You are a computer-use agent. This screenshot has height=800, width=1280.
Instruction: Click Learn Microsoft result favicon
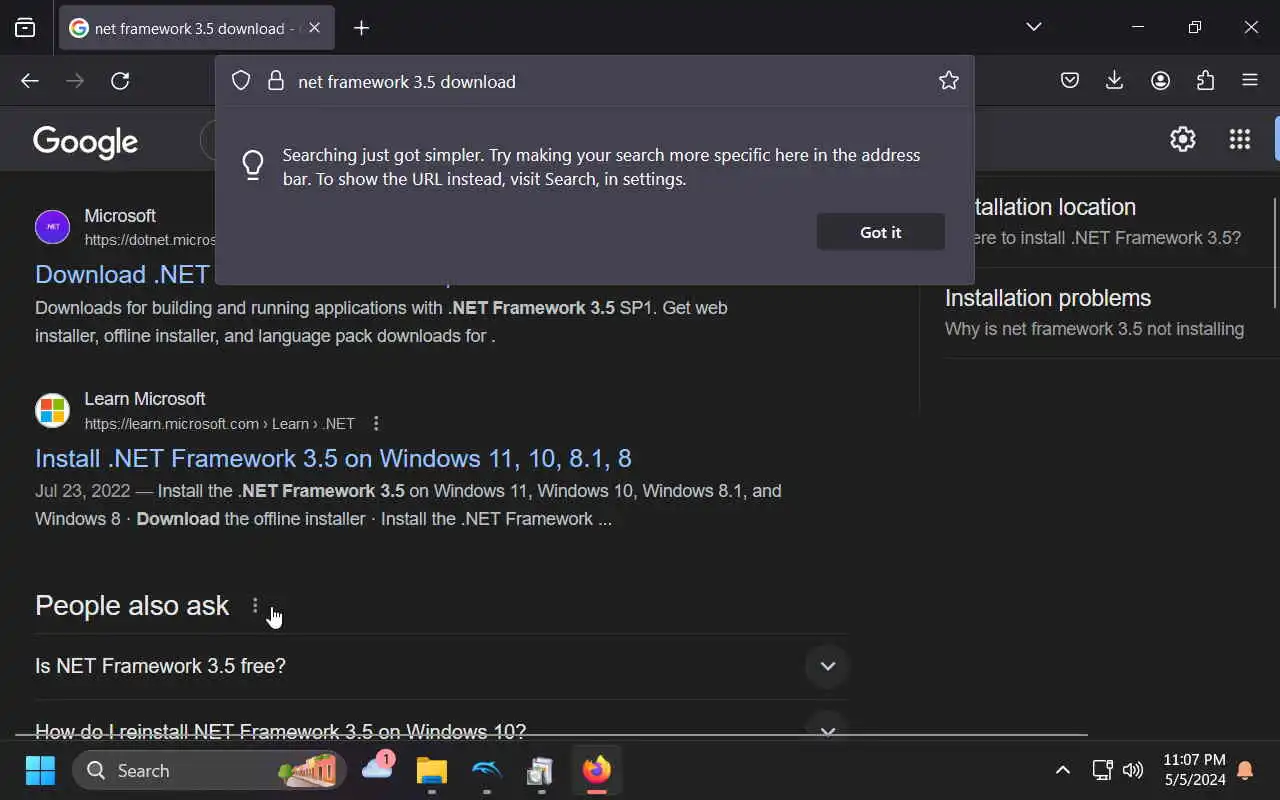coord(52,410)
